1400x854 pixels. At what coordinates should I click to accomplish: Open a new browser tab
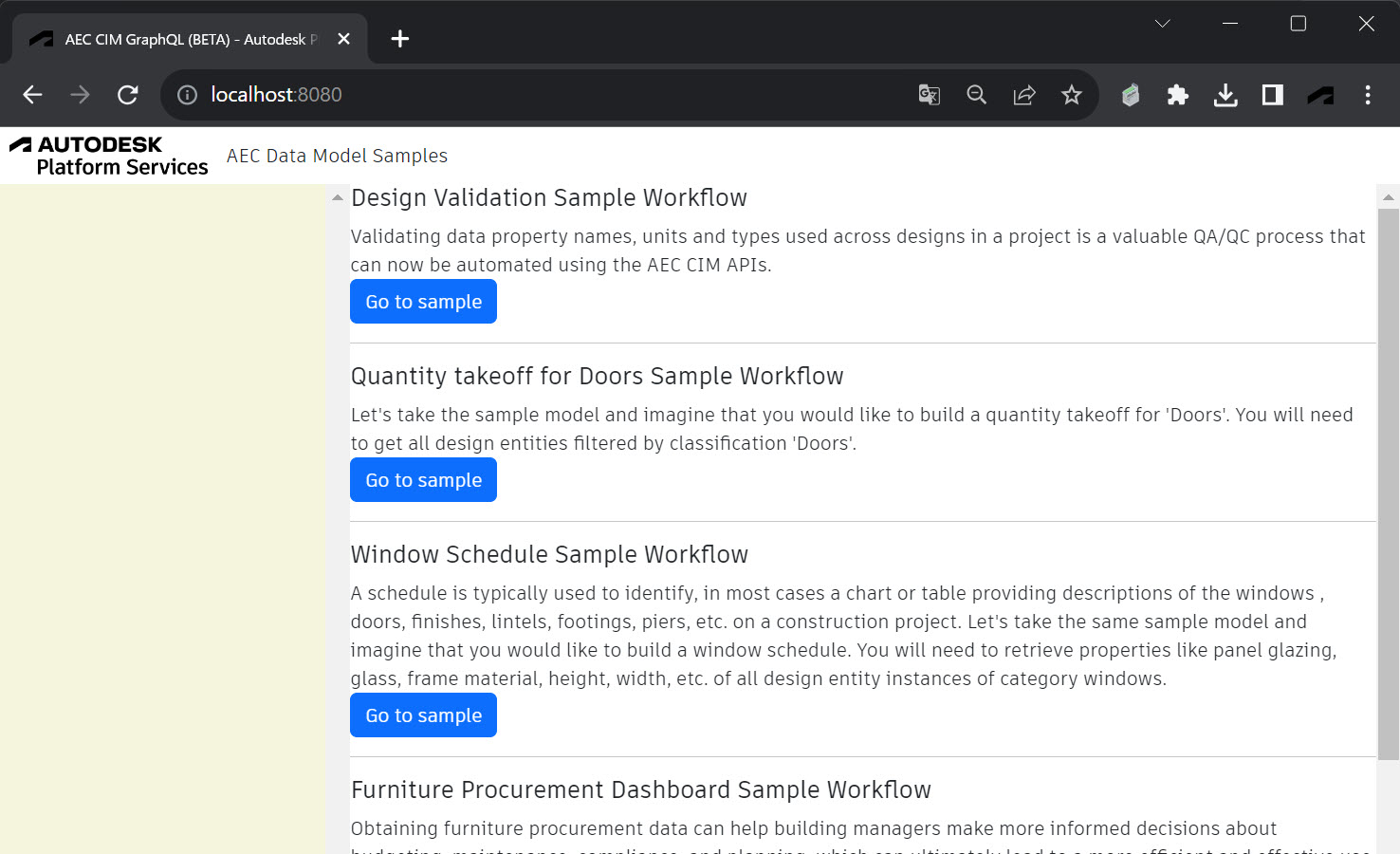(x=399, y=39)
